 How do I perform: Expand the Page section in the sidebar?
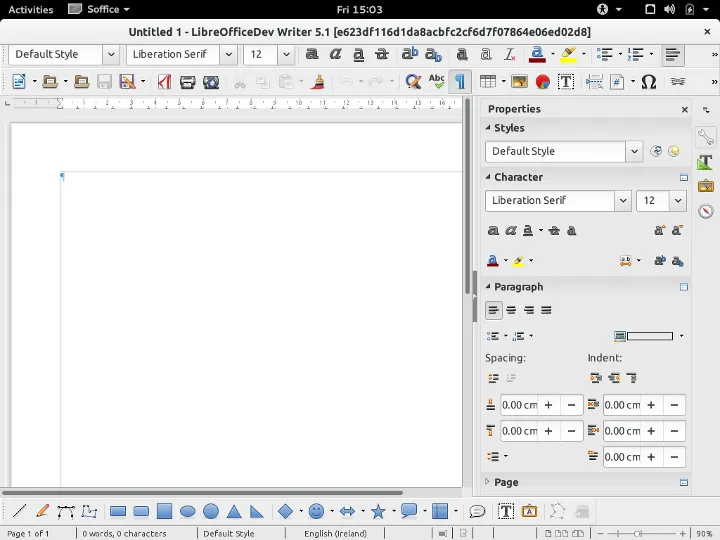pyautogui.click(x=506, y=482)
